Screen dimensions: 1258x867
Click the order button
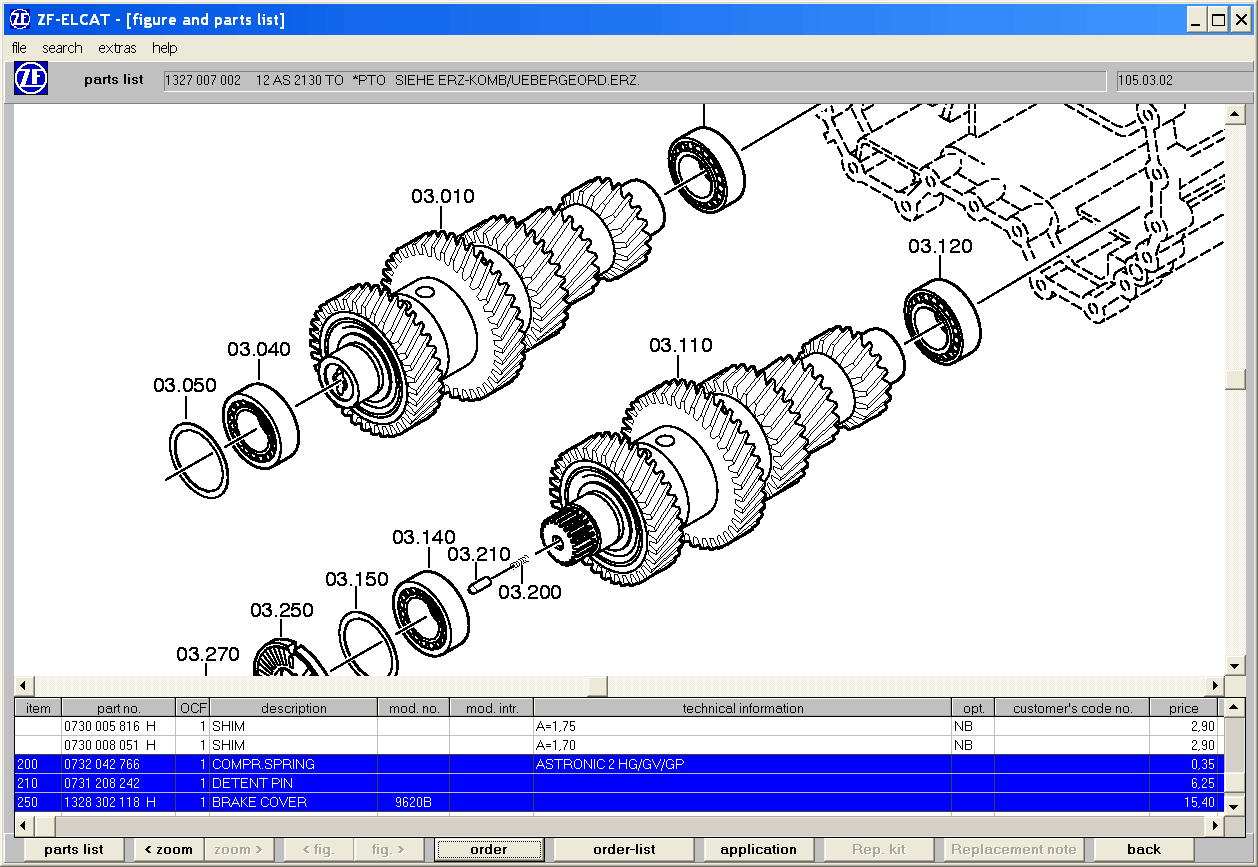489,850
